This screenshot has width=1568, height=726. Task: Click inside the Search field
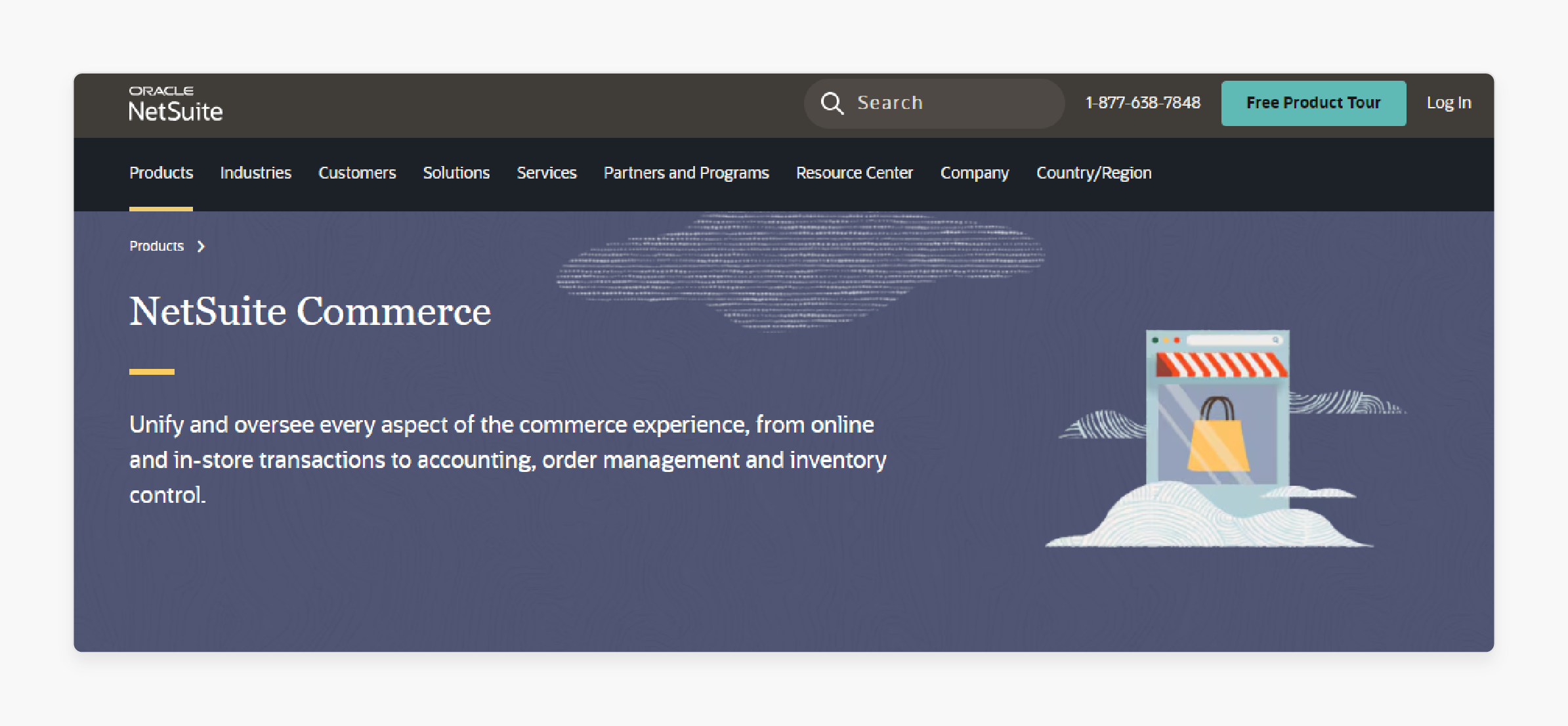tap(934, 103)
